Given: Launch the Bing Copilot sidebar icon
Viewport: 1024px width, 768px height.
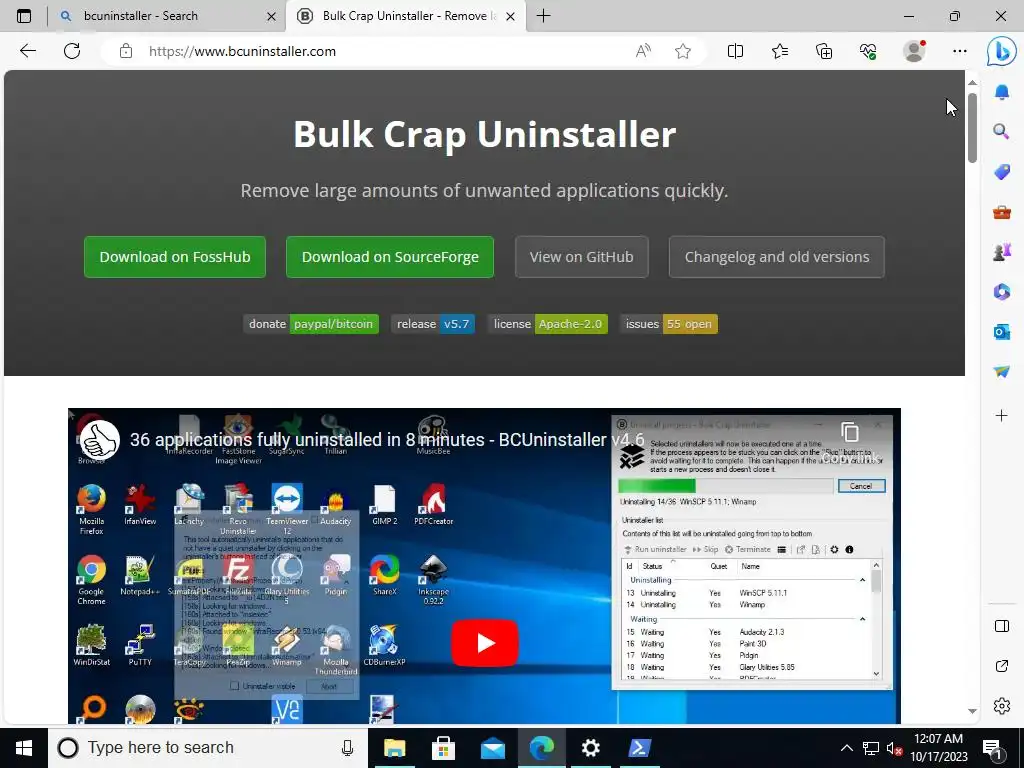Looking at the screenshot, I should (x=1001, y=52).
